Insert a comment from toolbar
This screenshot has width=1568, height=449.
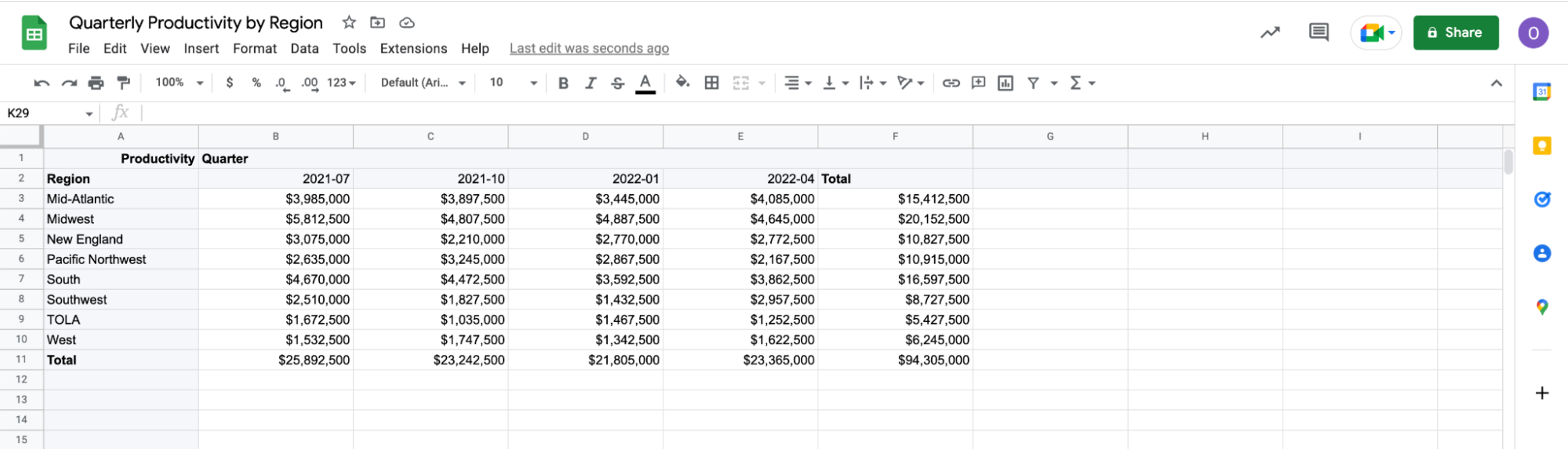click(x=978, y=83)
